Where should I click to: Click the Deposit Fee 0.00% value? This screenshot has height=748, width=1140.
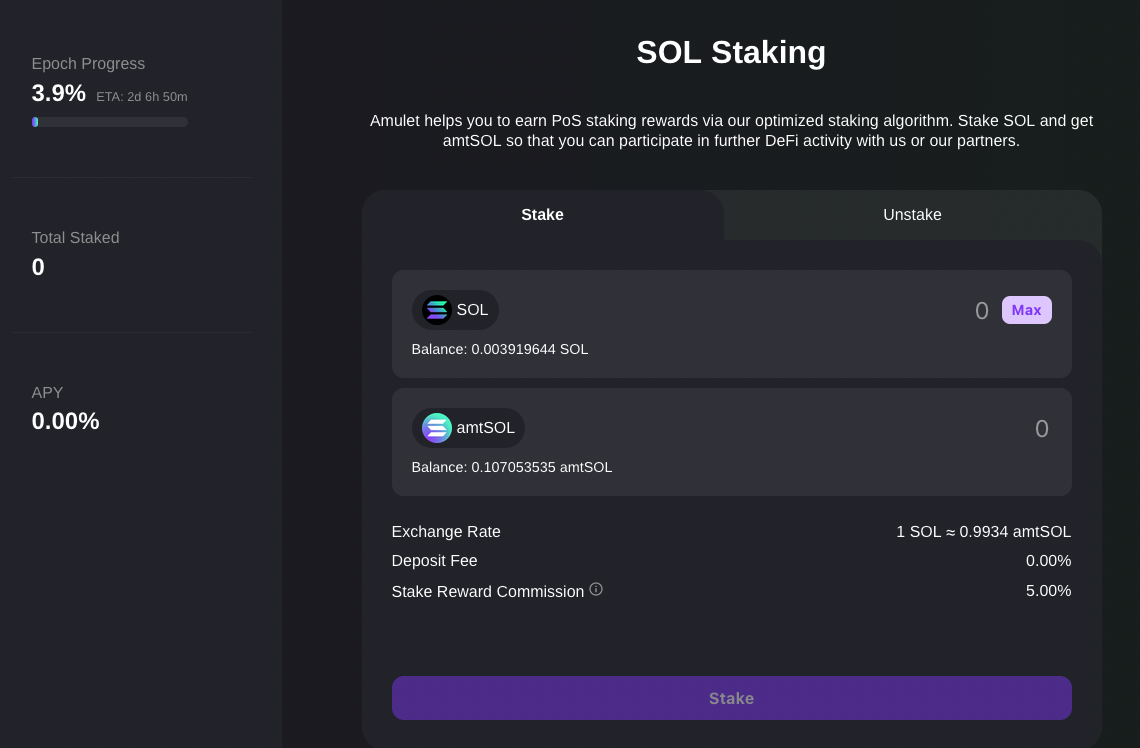1048,561
